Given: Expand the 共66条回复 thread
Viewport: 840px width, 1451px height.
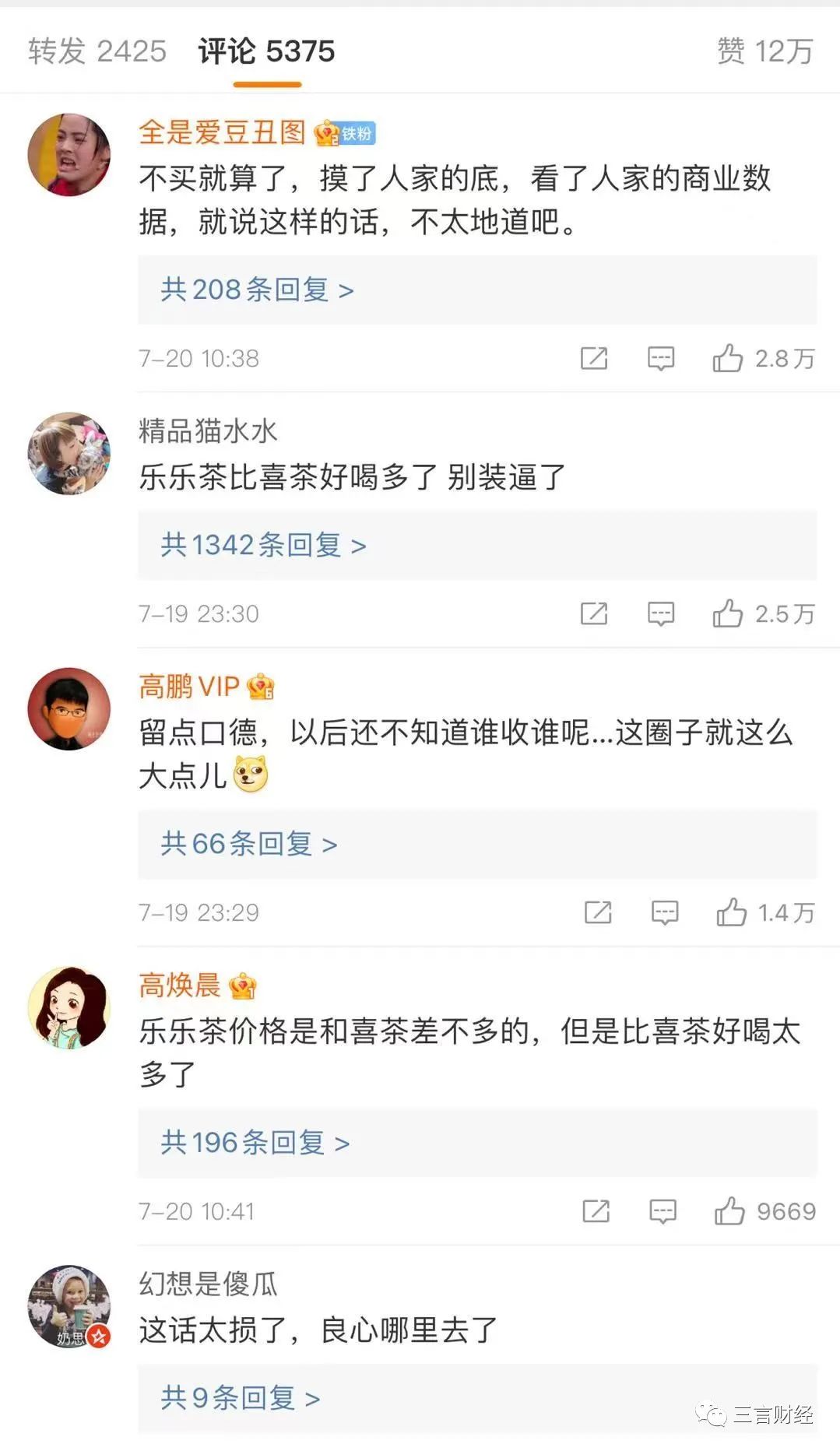Looking at the screenshot, I should click(x=248, y=845).
